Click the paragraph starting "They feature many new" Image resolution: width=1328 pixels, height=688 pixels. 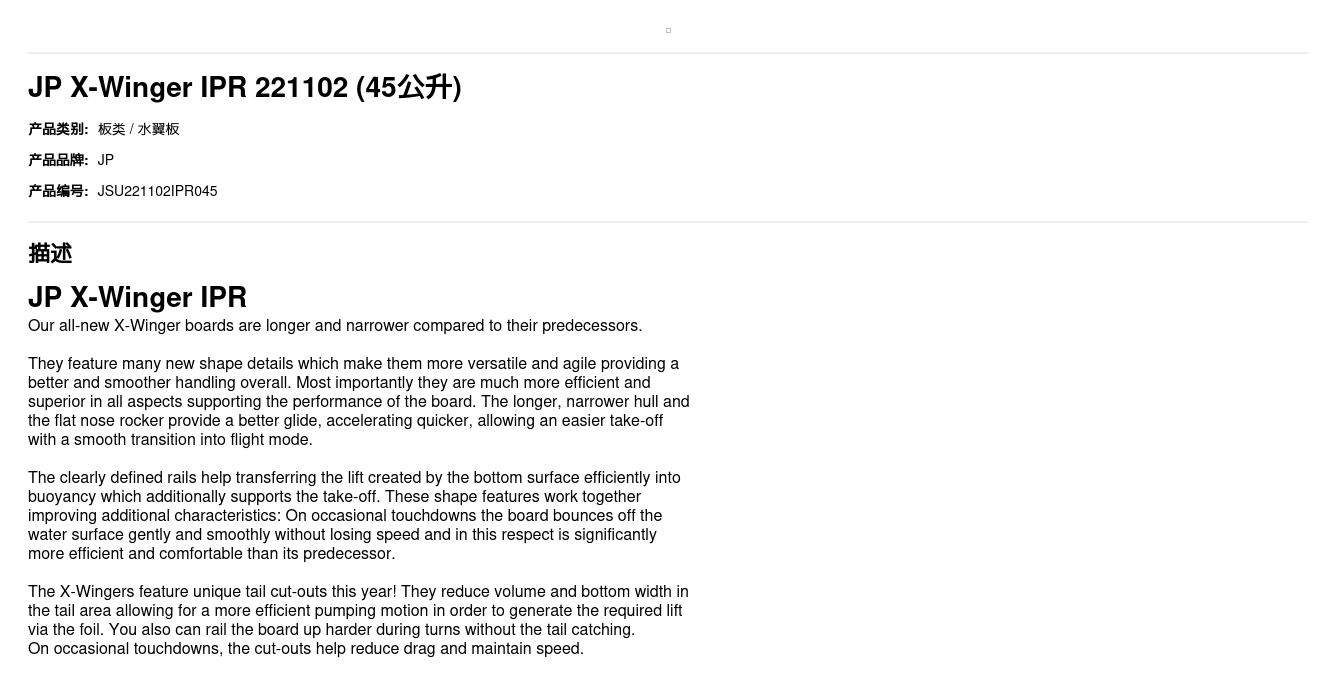[358, 401]
